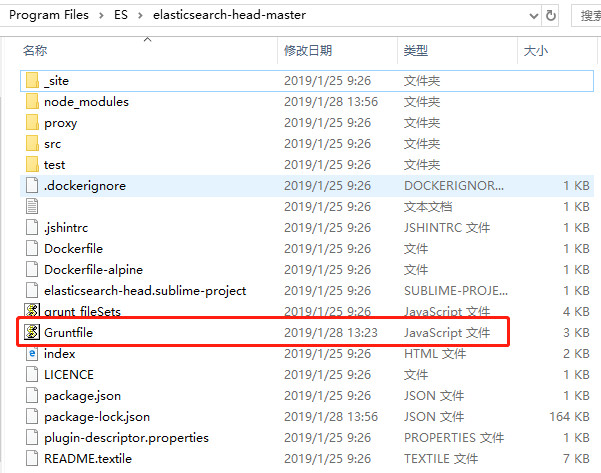Select the LICENCE file name

(69, 374)
